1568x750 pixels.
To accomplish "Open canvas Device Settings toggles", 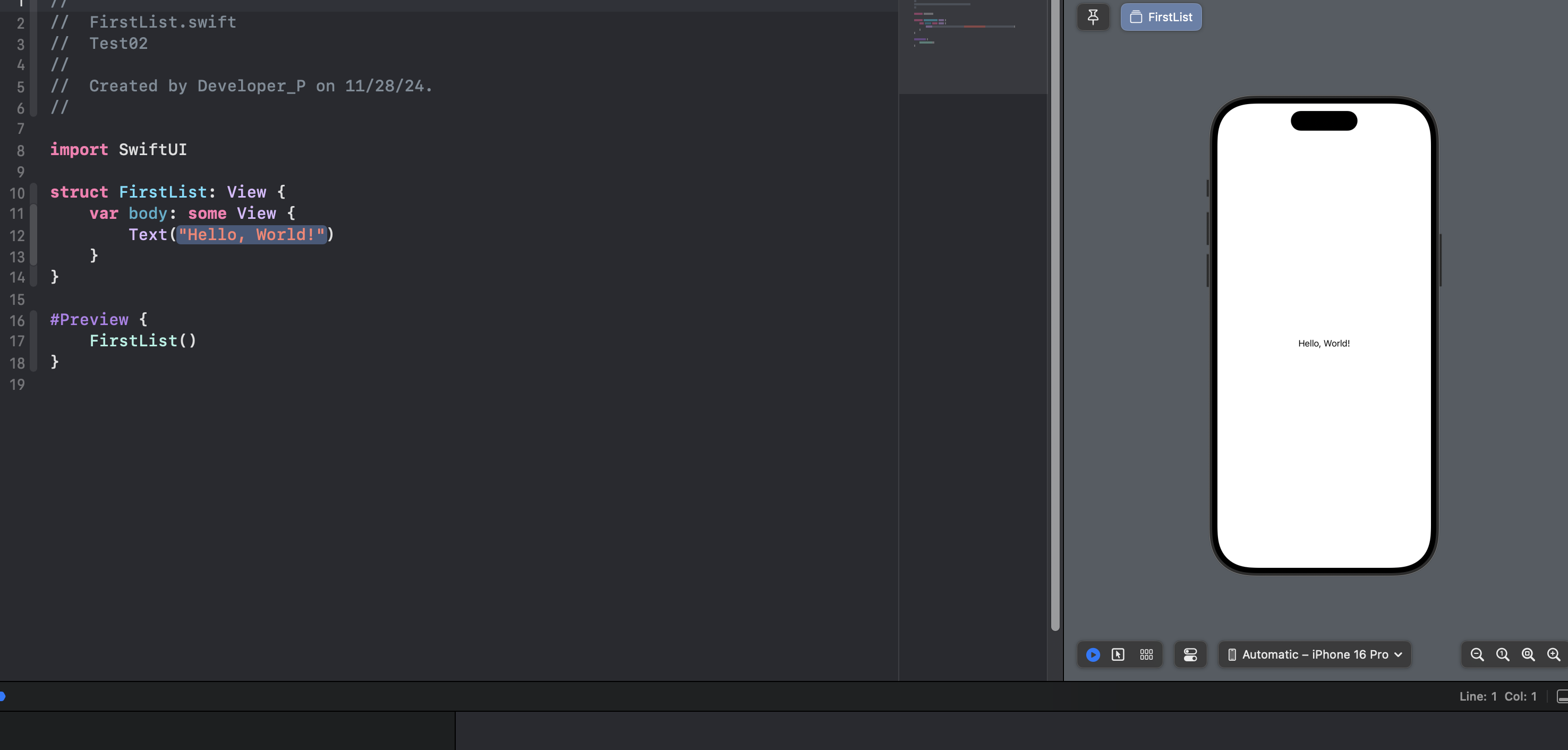I will pyautogui.click(x=1190, y=654).
